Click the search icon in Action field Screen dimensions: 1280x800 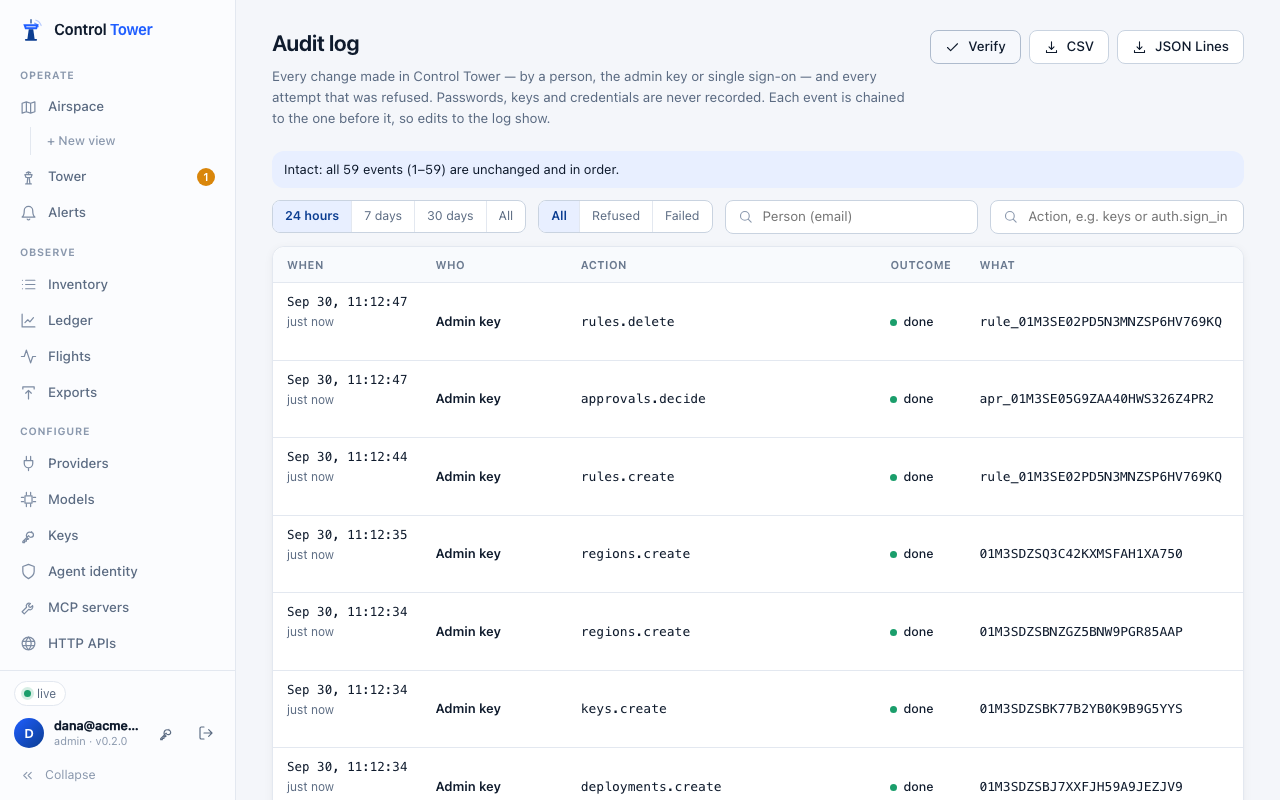pyautogui.click(x=1010, y=217)
